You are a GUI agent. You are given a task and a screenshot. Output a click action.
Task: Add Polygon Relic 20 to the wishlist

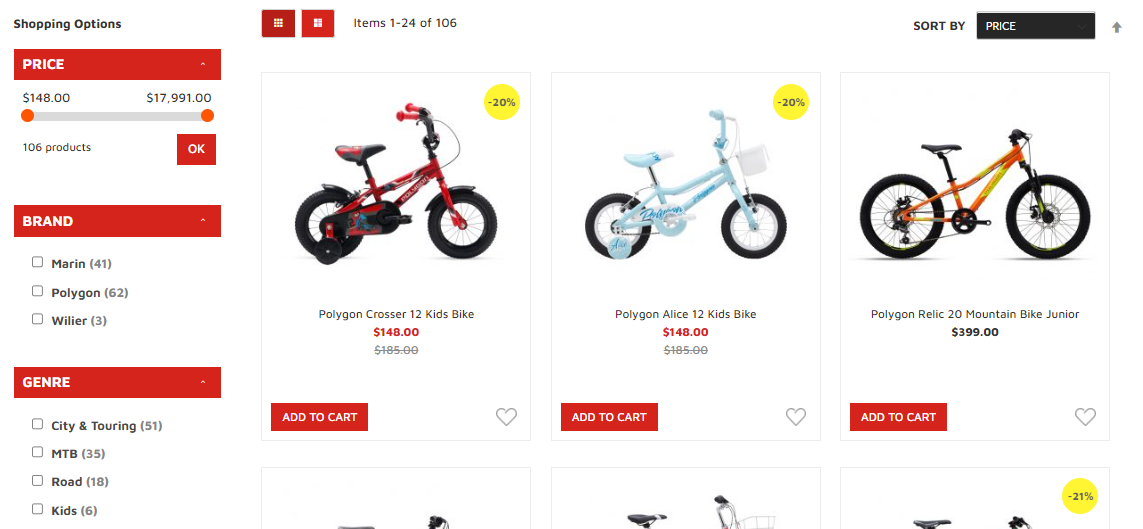click(x=1085, y=417)
